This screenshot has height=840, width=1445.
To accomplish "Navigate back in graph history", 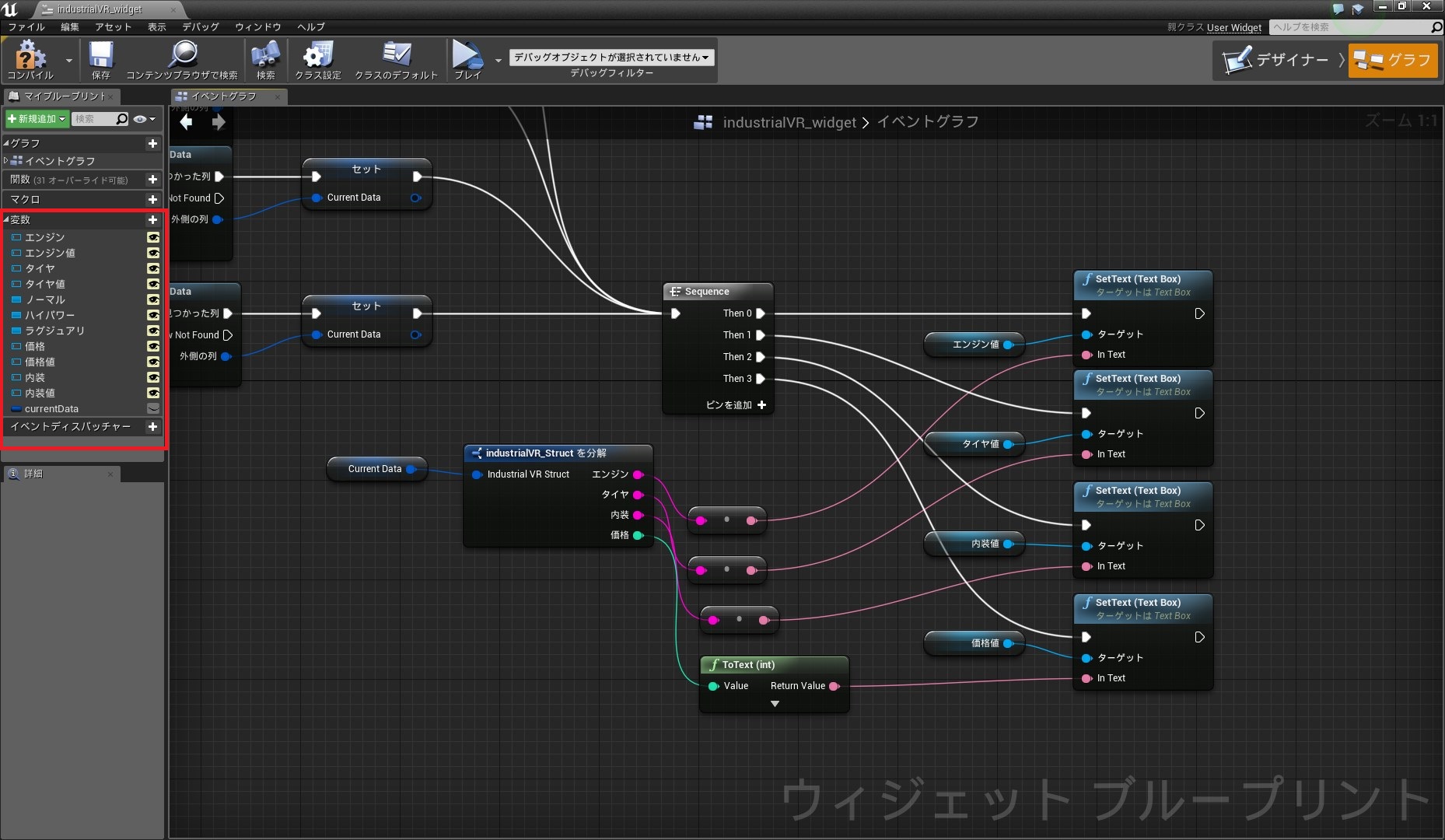I will (x=187, y=122).
